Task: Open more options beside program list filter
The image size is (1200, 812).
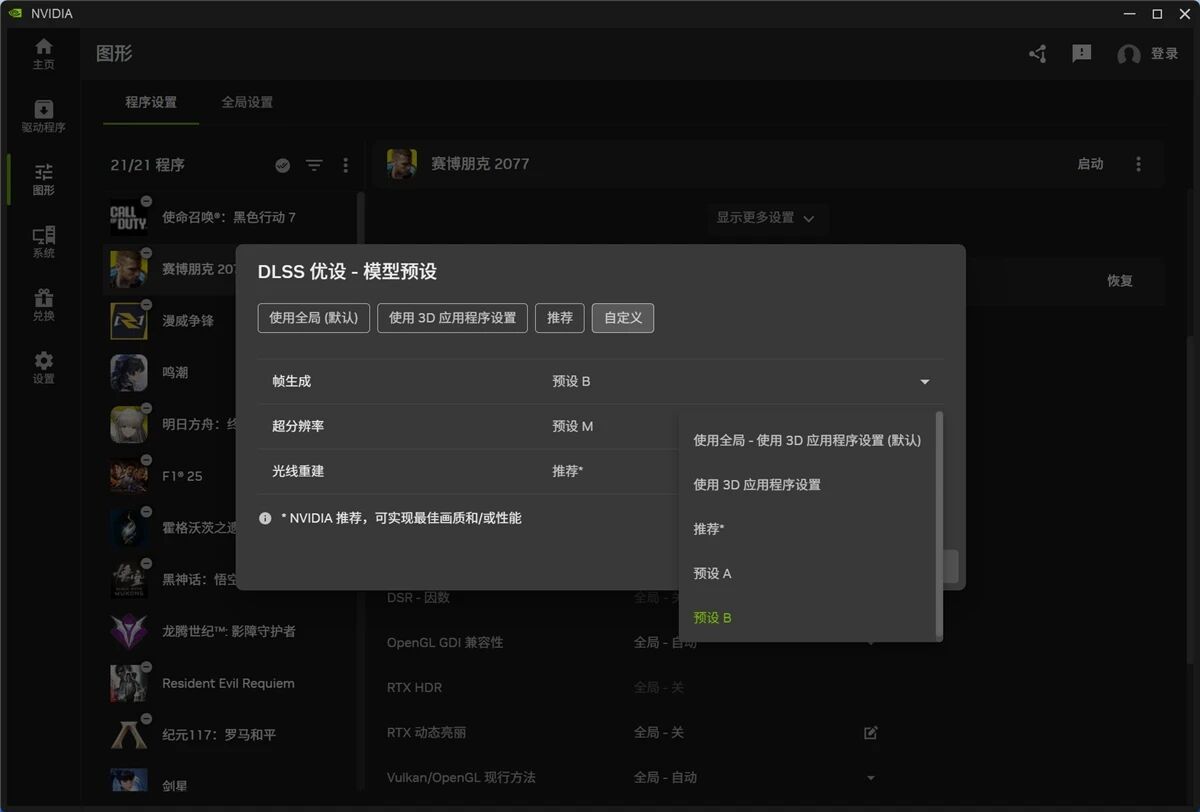Action: coord(346,165)
